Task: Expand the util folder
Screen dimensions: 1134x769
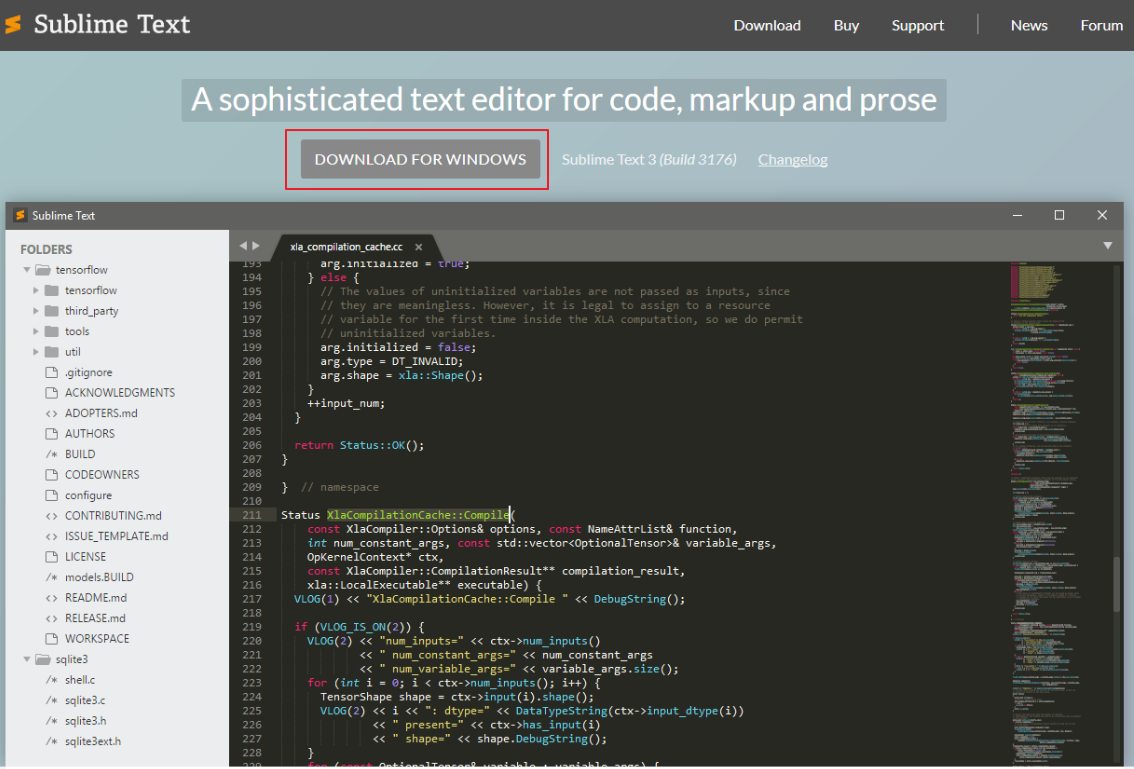Action: 35,352
